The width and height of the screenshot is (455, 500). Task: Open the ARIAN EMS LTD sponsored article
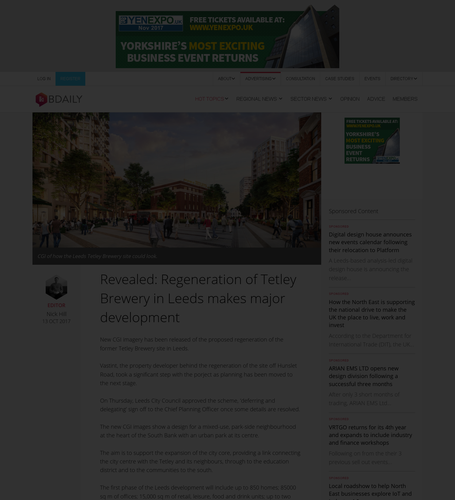click(363, 376)
